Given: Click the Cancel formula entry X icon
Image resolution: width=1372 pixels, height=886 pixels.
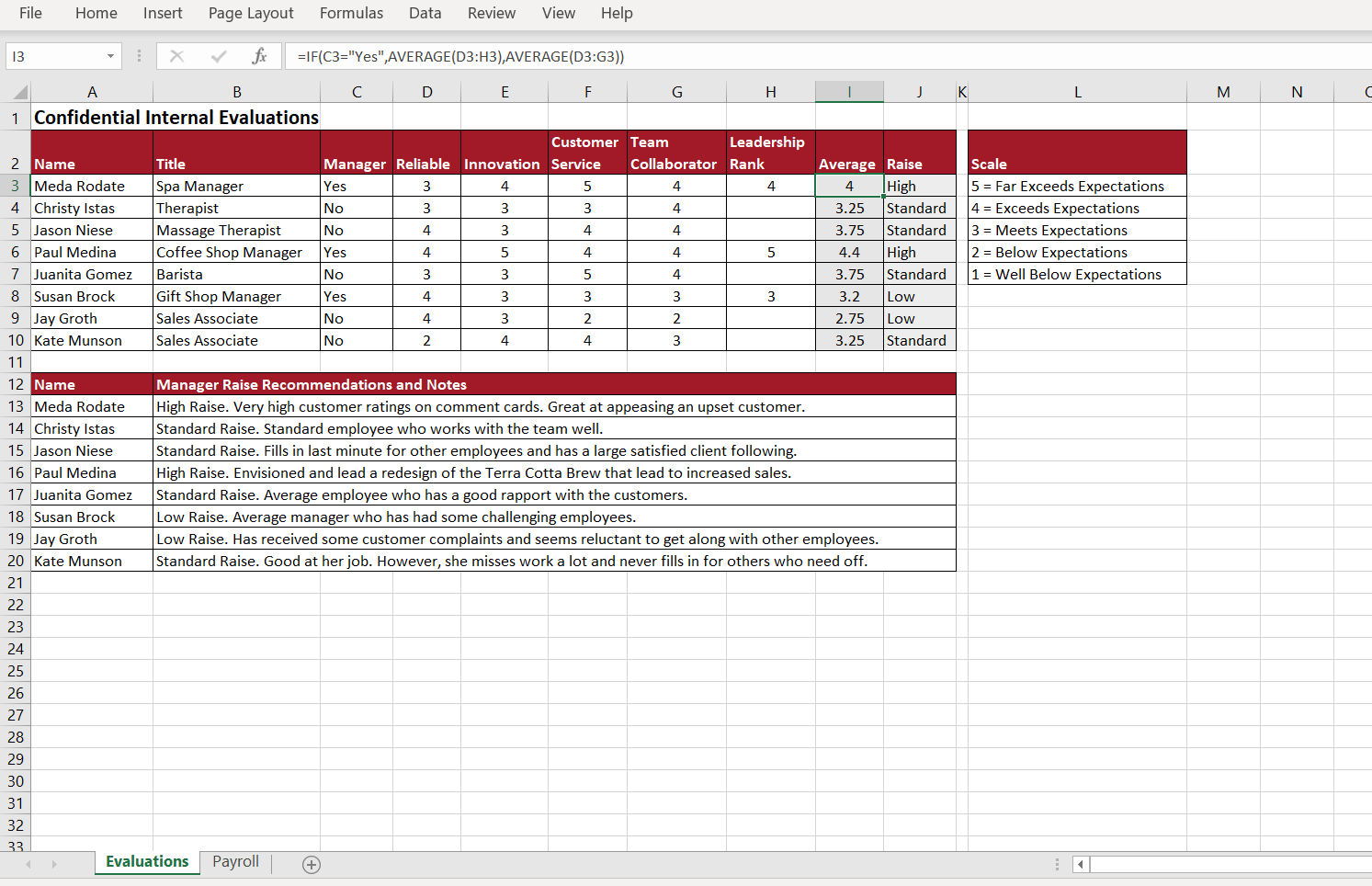Looking at the screenshot, I should [x=177, y=56].
